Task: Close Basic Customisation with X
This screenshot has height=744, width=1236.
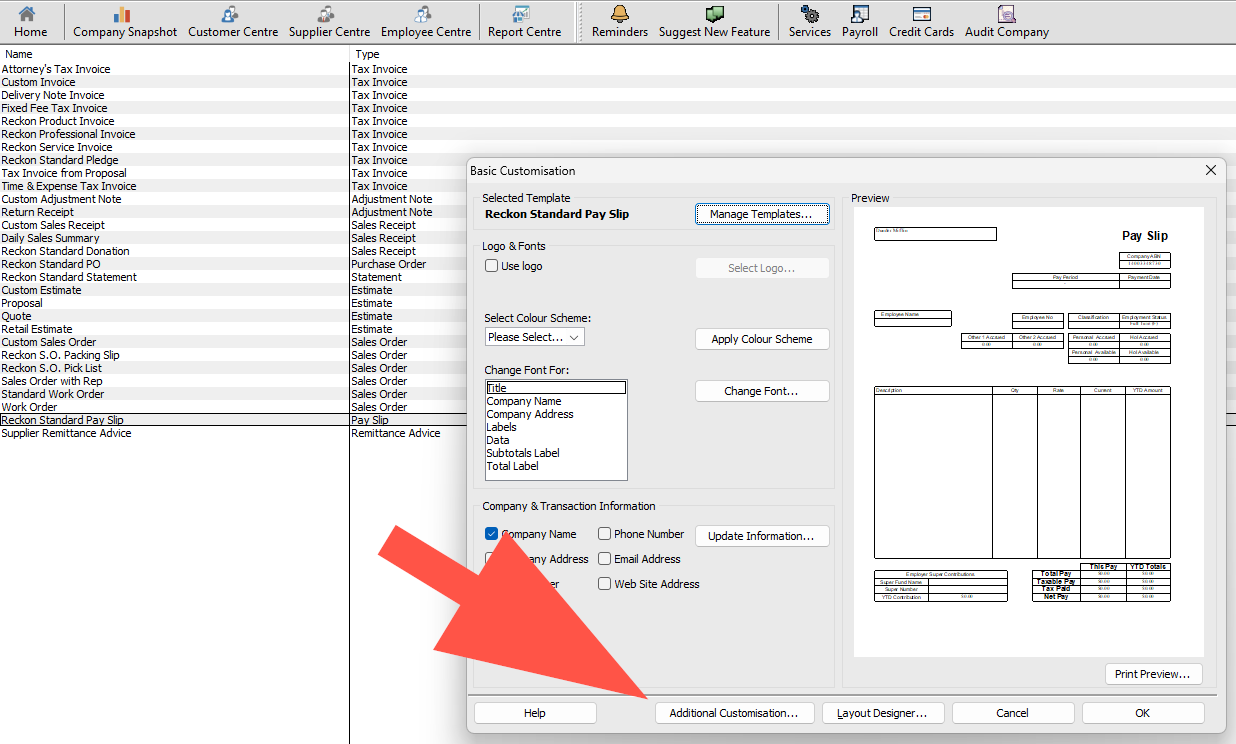Action: (1211, 171)
